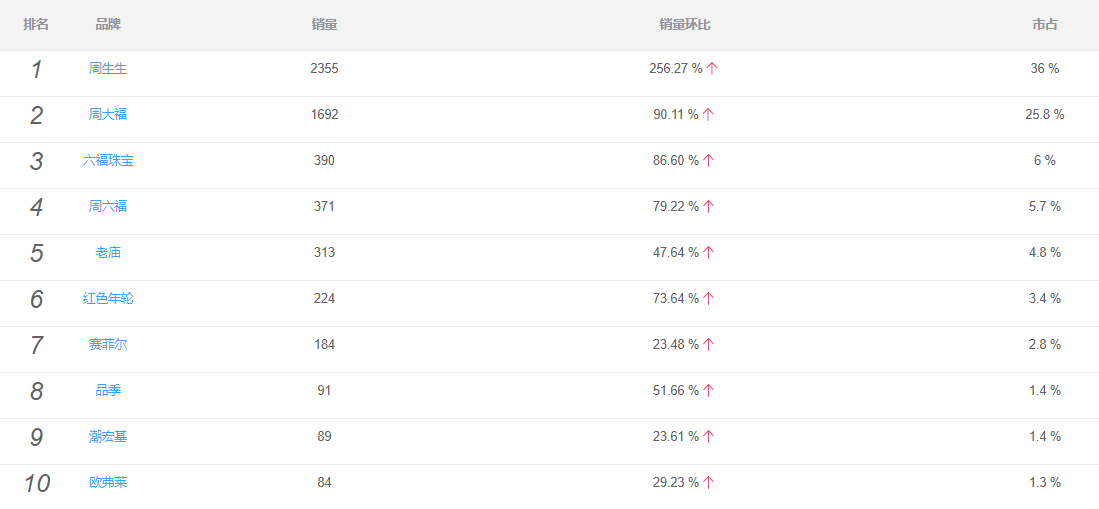Click the 老庙 brand link

[x=108, y=252]
